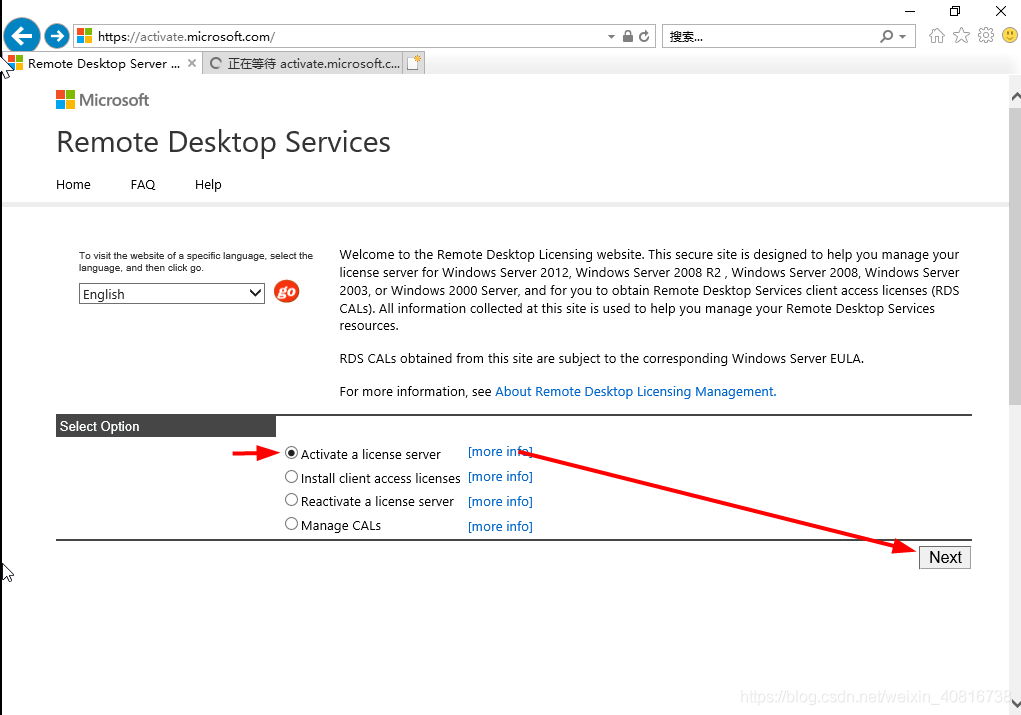This screenshot has width=1021, height=715.
Task: Expand the search provider dropdown arrow
Action: click(902, 37)
